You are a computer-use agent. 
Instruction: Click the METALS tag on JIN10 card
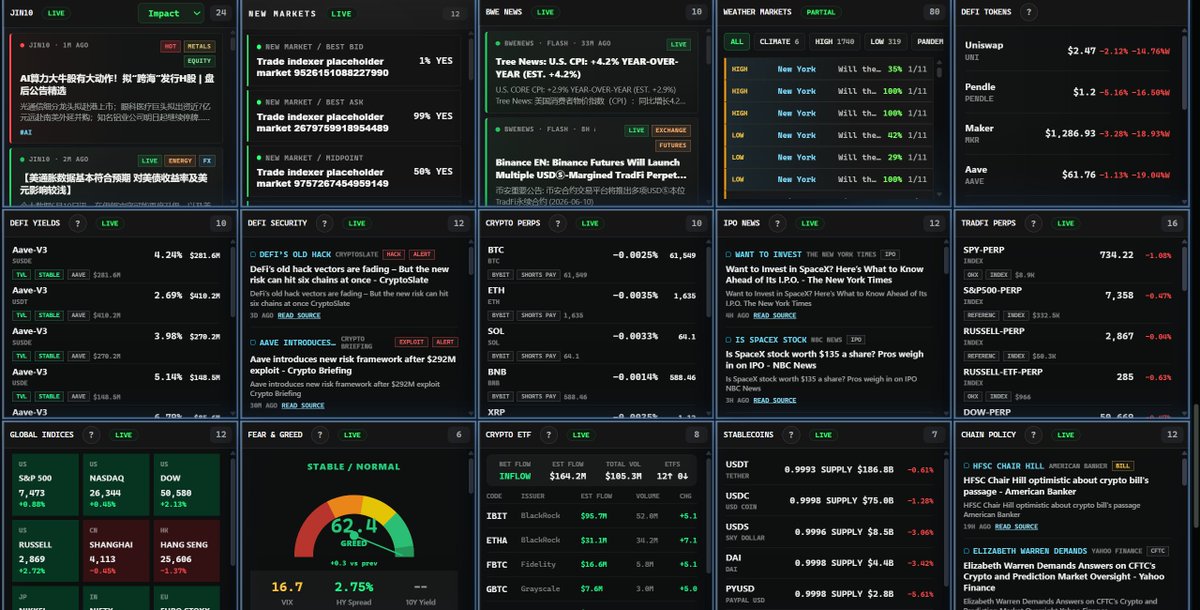coord(200,46)
